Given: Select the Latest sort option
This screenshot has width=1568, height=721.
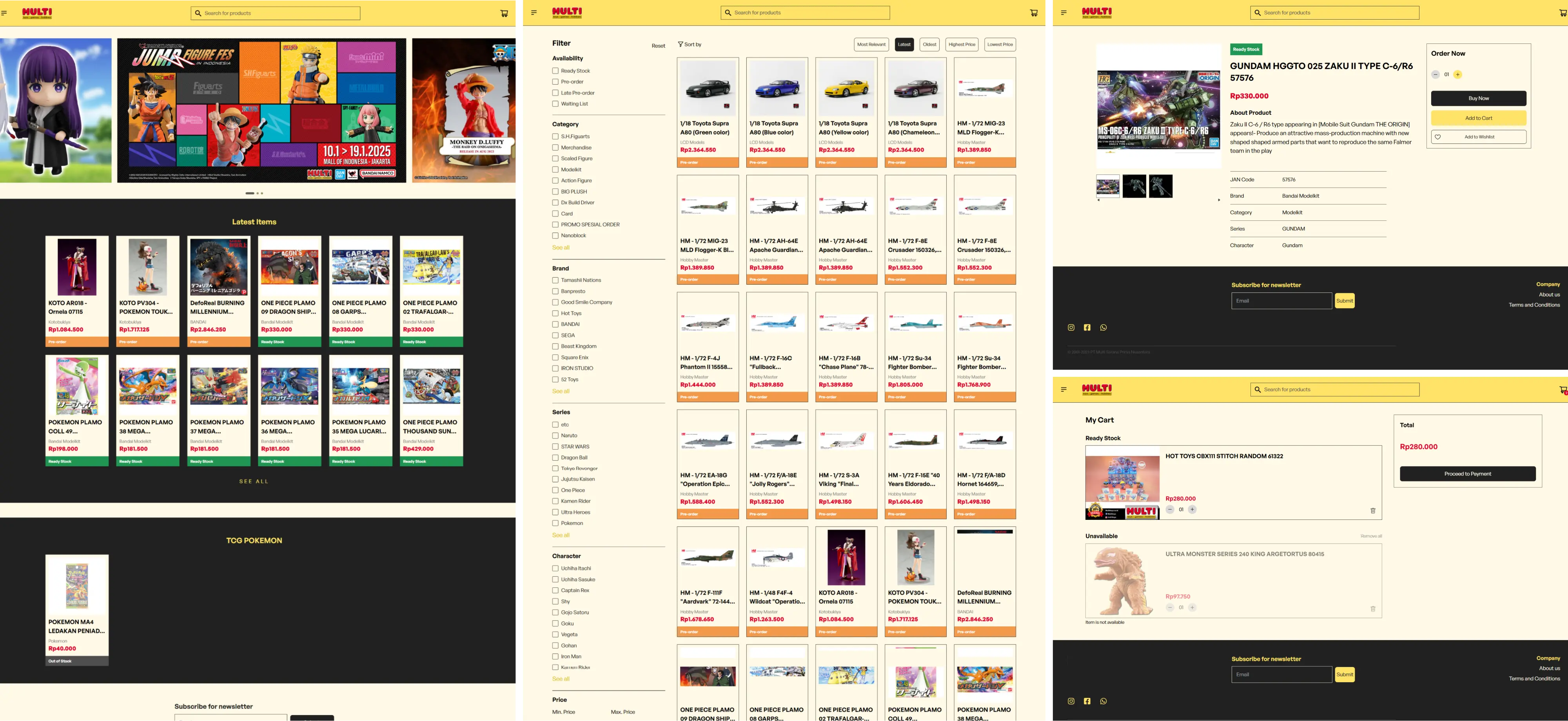Looking at the screenshot, I should 904,44.
